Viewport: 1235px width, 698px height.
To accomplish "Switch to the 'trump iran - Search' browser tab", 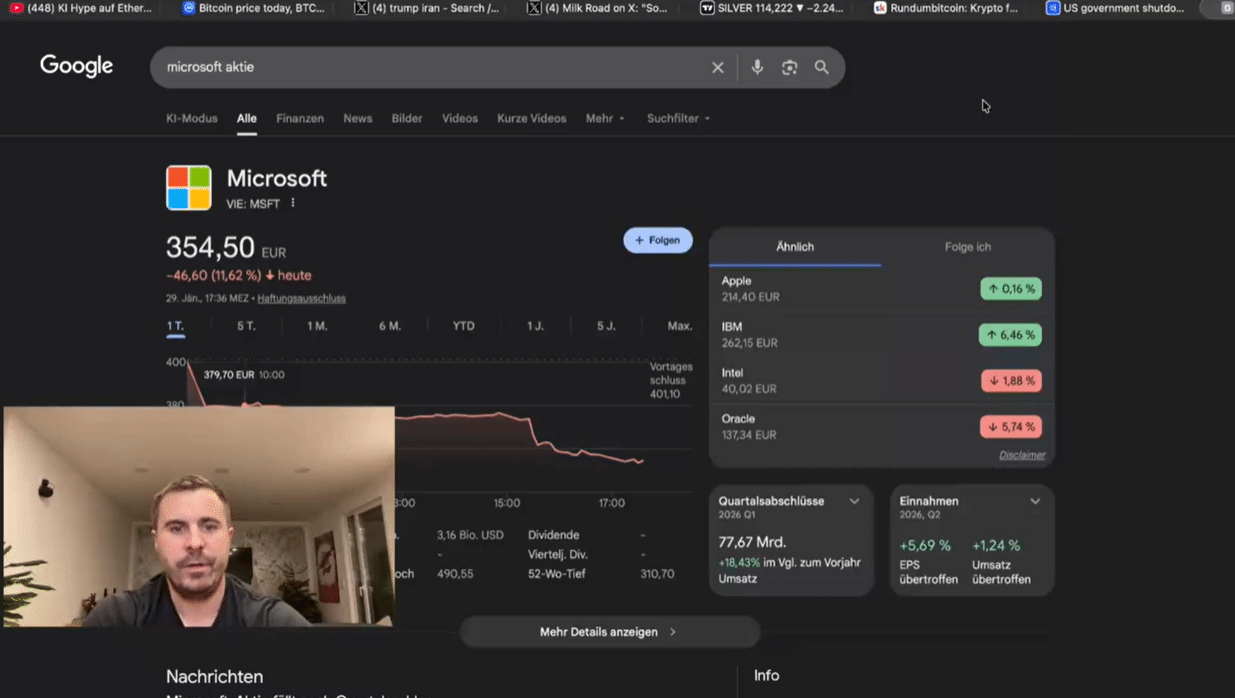I will pyautogui.click(x=427, y=8).
